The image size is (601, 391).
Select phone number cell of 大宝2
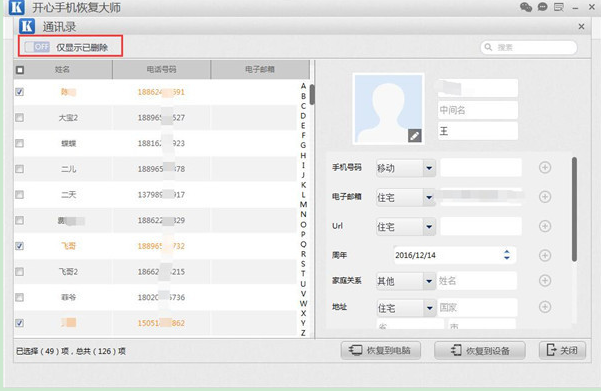pyautogui.click(x=161, y=118)
